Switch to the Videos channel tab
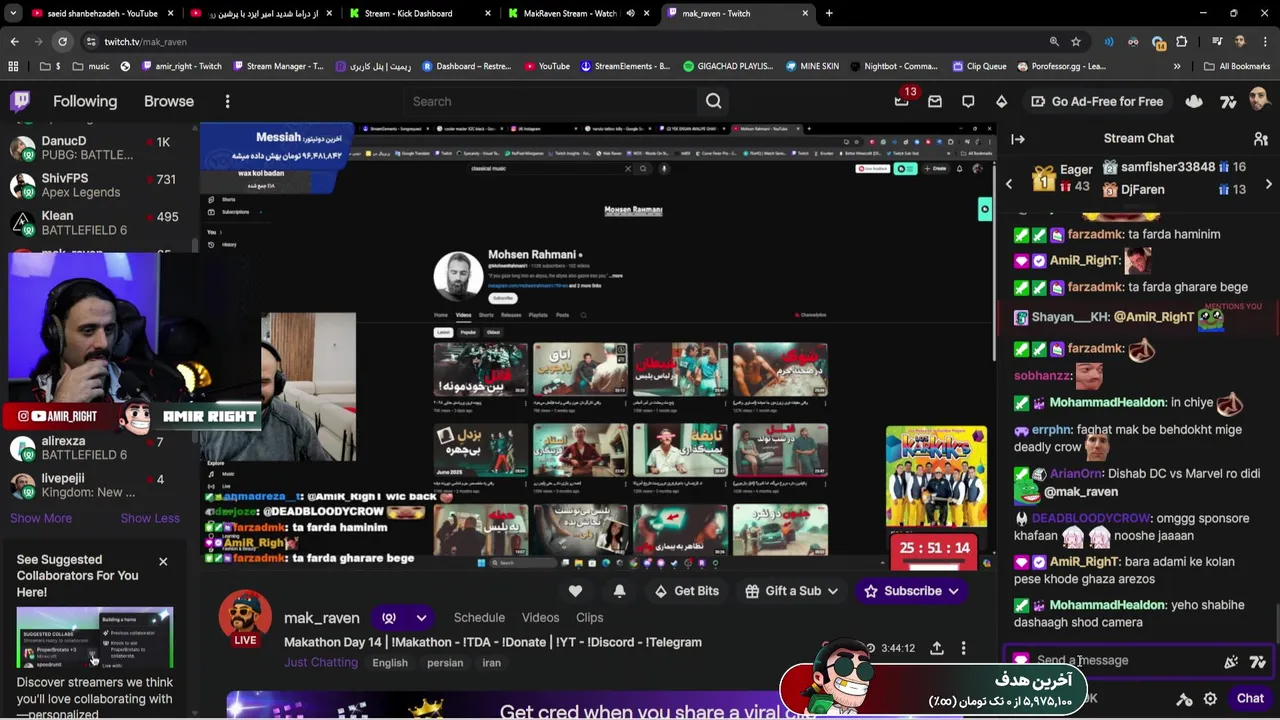This screenshot has height=720, width=1280. [540, 618]
